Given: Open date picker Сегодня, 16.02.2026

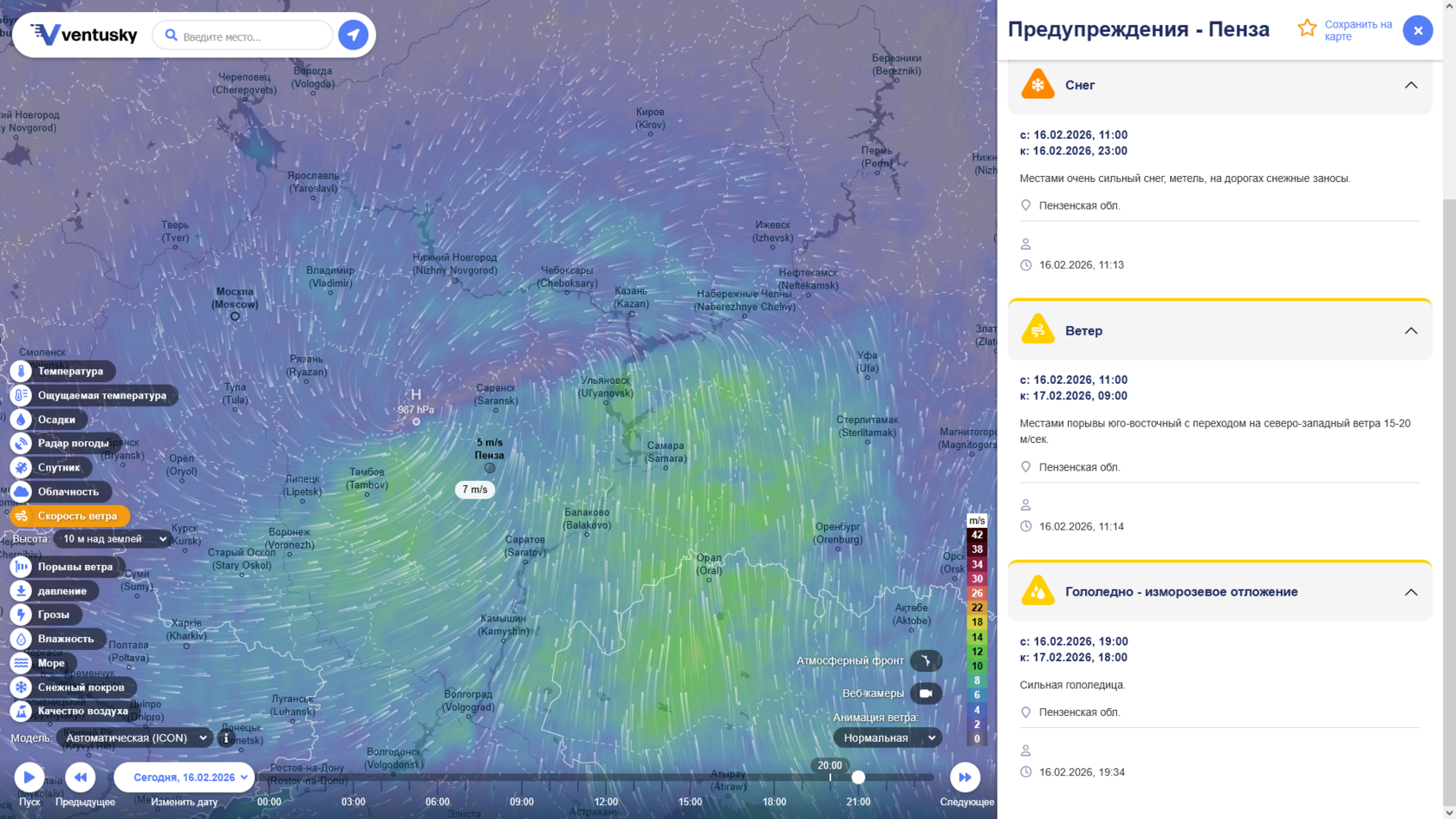Looking at the screenshot, I should point(184,777).
